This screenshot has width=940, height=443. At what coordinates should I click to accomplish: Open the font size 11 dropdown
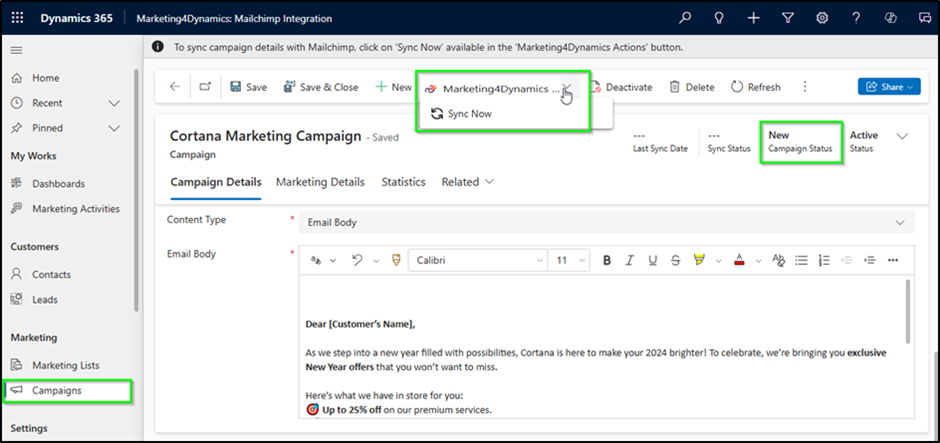[569, 260]
